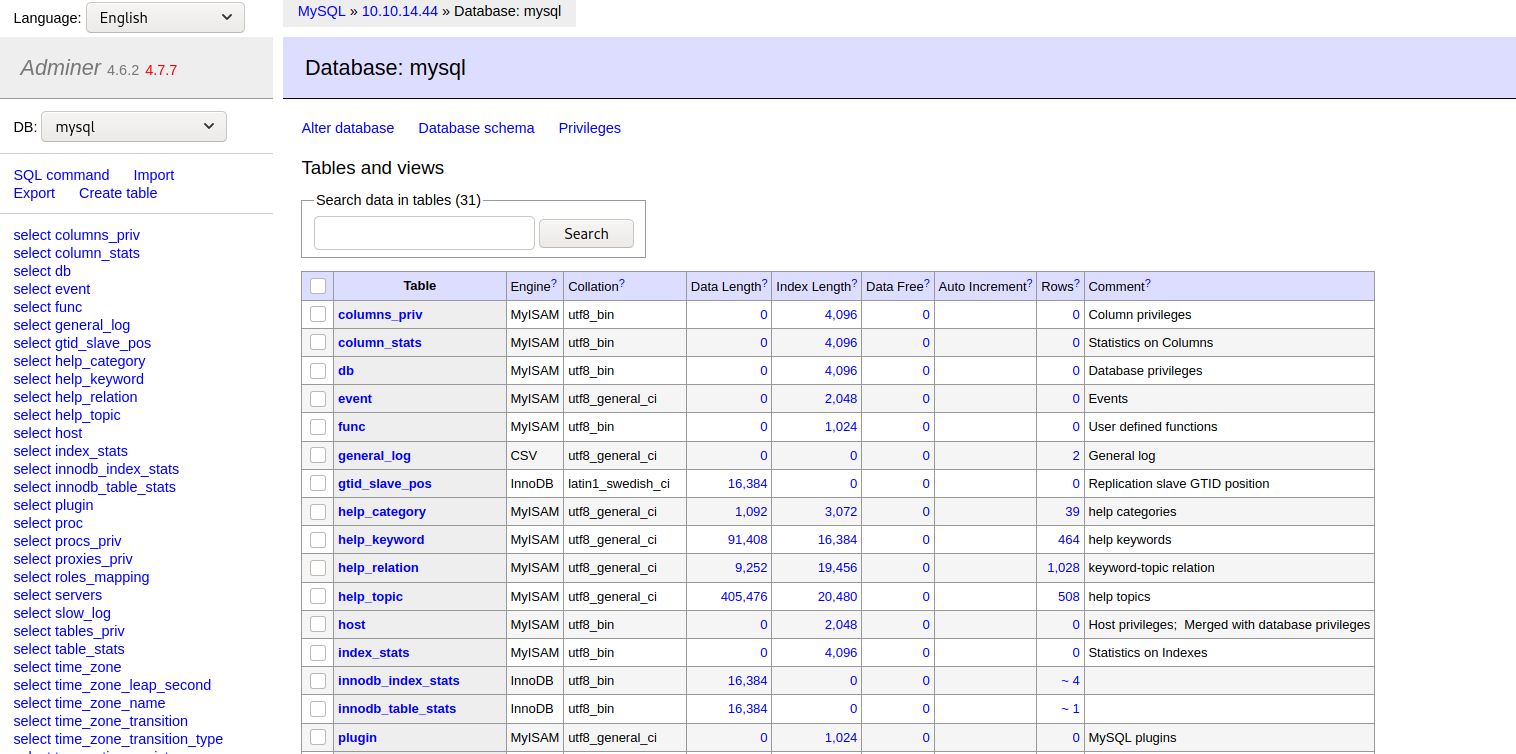Click the 10.10.14.44 server breadcrumb link

pos(400,11)
